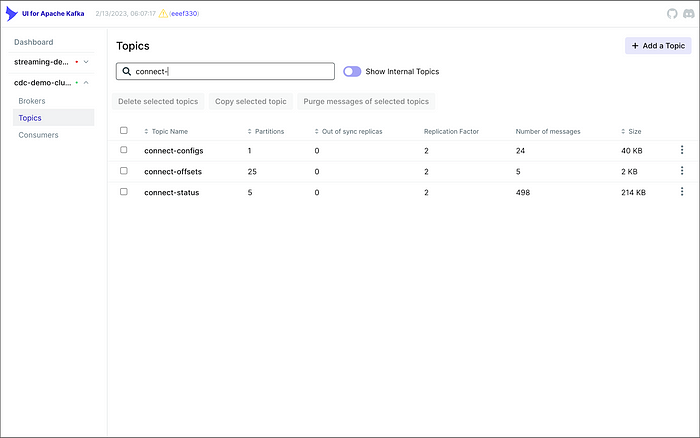Open actions menu for connect-offsets

click(x=682, y=171)
